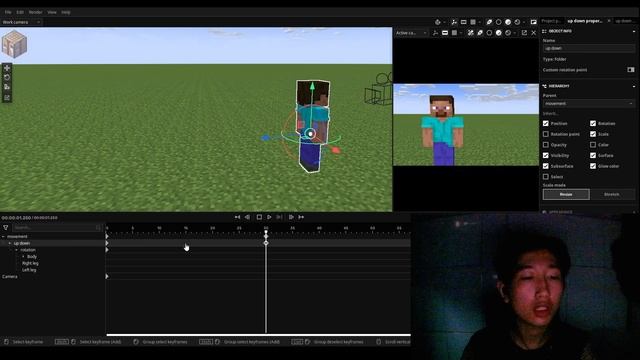The width and height of the screenshot is (640, 360).
Task: Step forward one frame in the timeline
Action: (291, 217)
